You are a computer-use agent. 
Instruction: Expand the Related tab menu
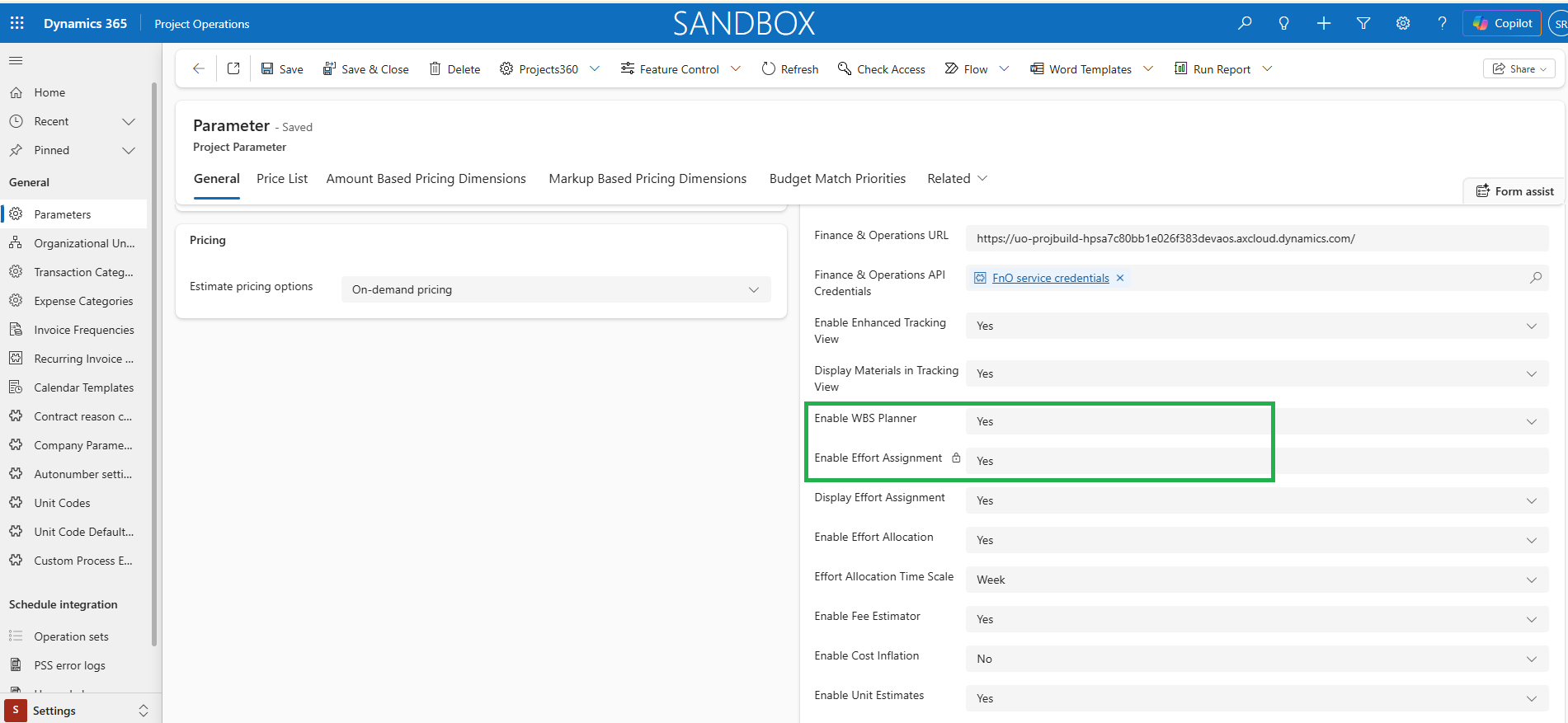point(957,179)
